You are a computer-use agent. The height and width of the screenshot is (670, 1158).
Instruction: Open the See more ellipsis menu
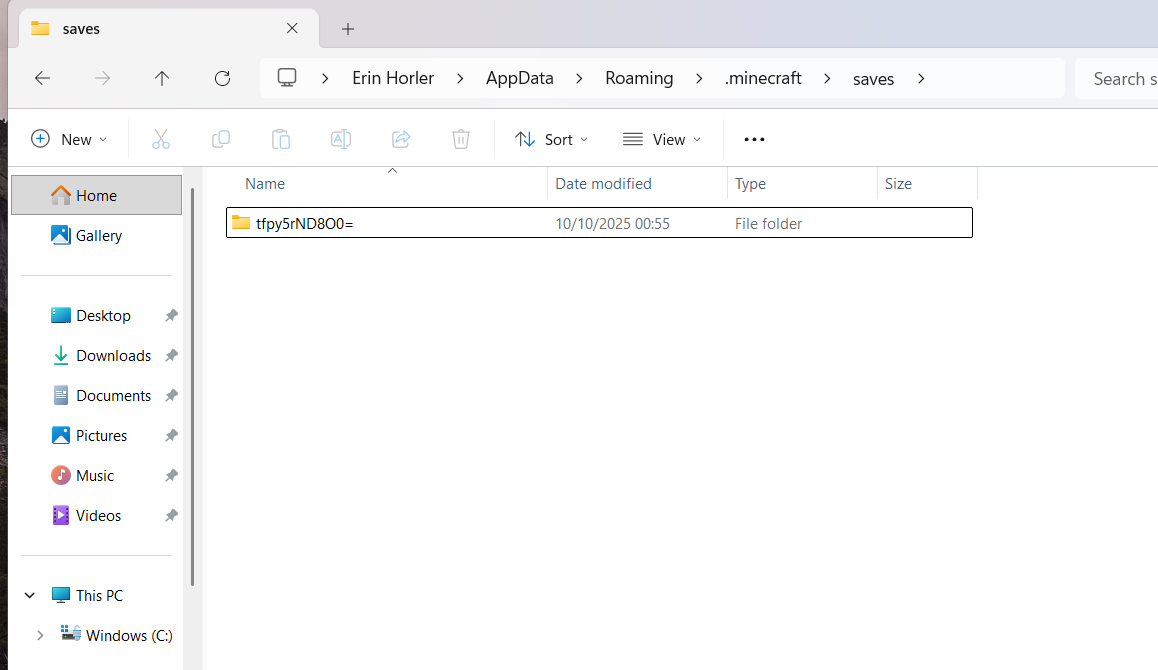click(x=755, y=139)
